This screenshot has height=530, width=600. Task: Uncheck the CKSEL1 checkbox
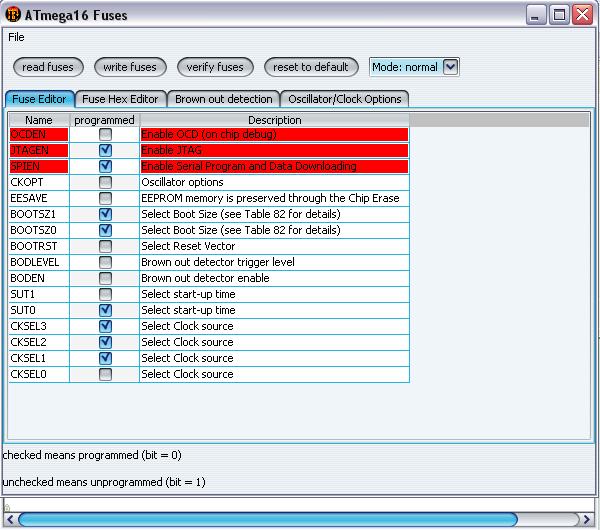tap(105, 358)
